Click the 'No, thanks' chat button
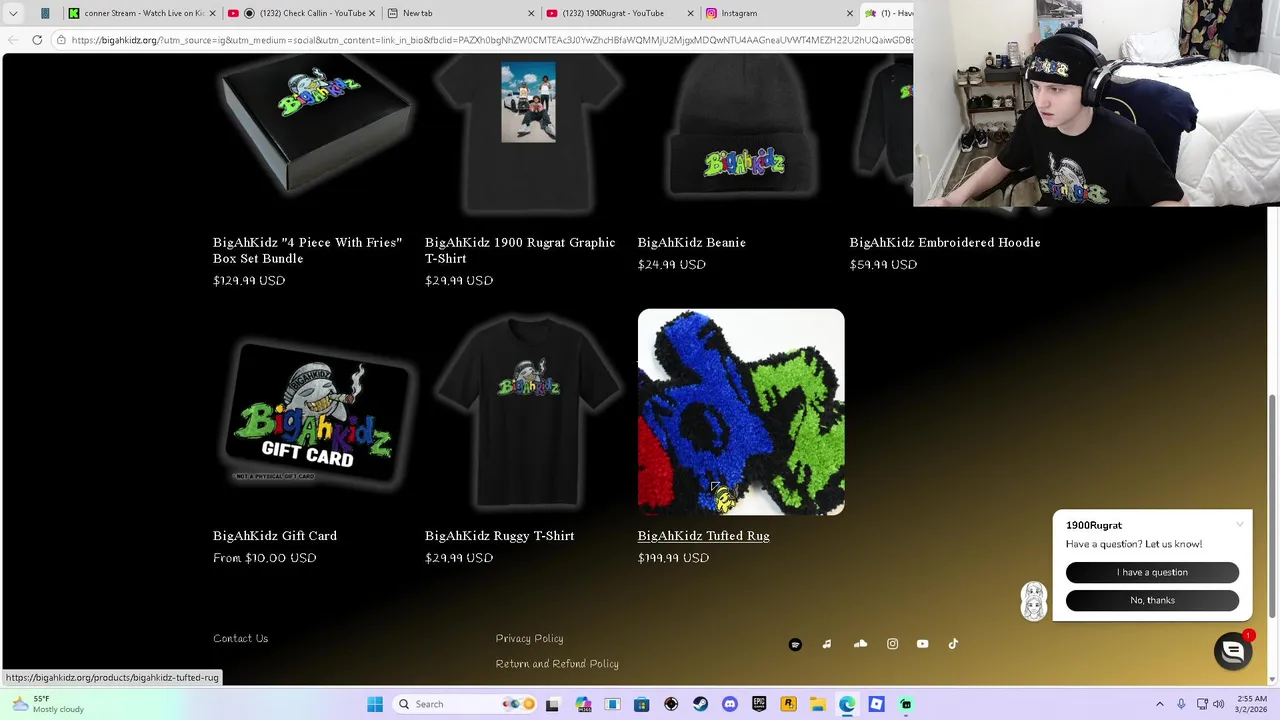This screenshot has width=1280, height=720. tap(1152, 600)
